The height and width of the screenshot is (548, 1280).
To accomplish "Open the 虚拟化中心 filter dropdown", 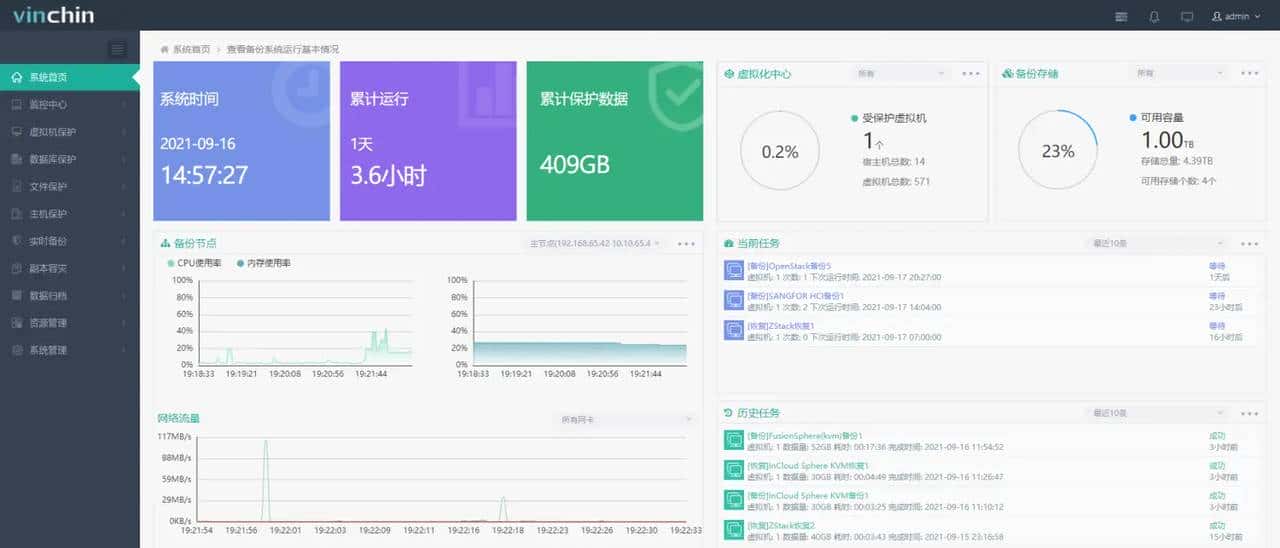I will point(900,73).
